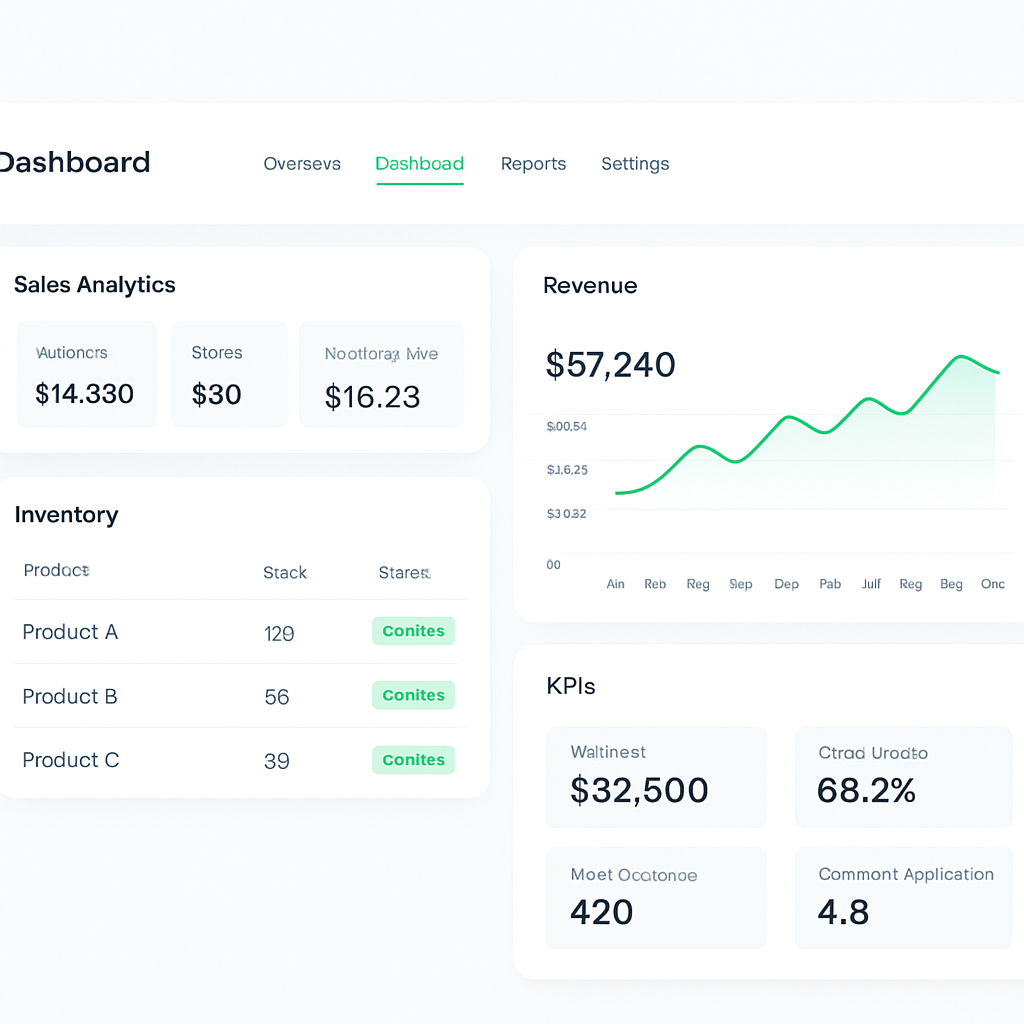Image resolution: width=1024 pixels, height=1024 pixels.
Task: Click the highest peak of the revenue line
Action: coord(960,357)
